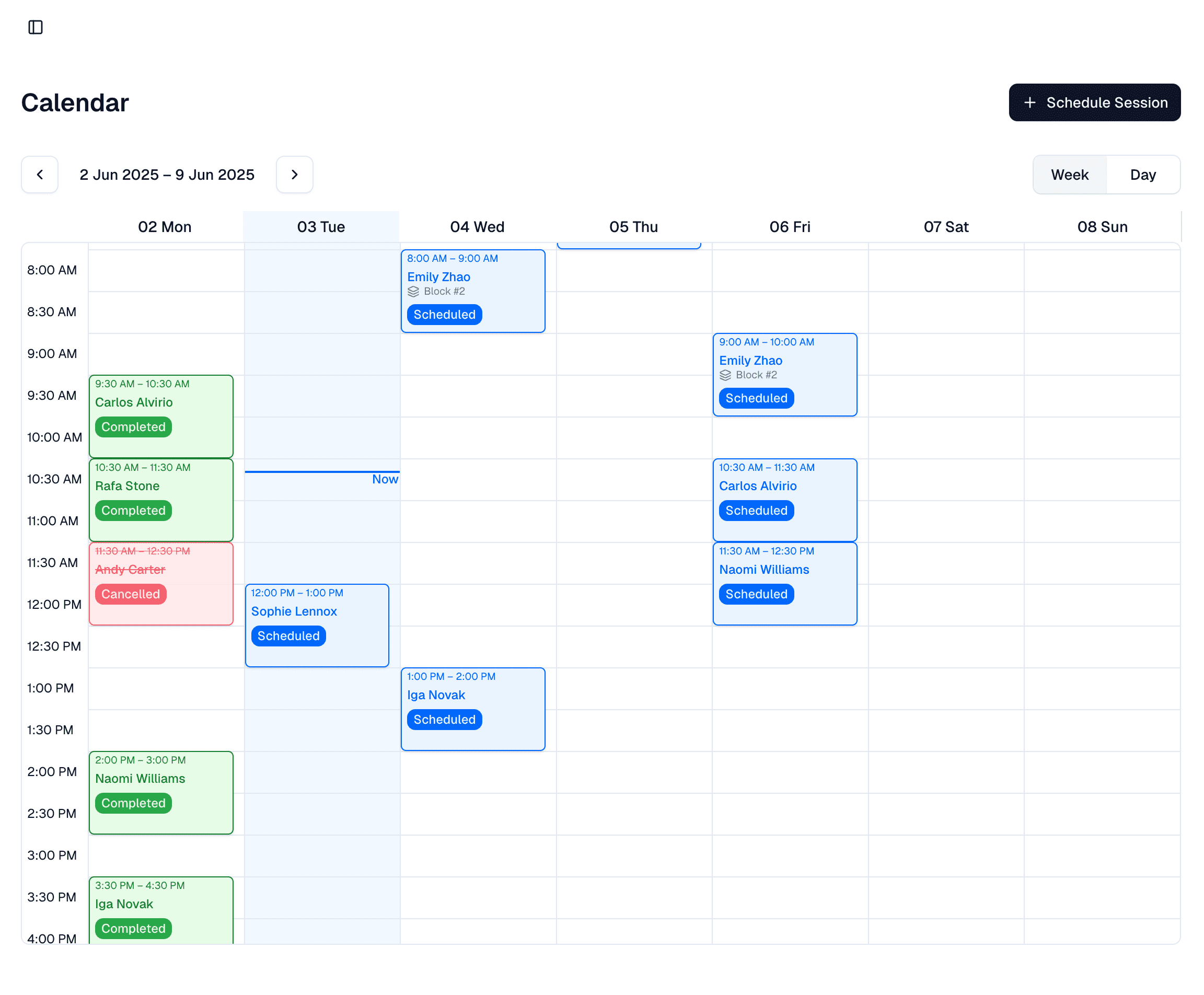Click the Scheduled badge on Iga Novak's Wednesday session

click(444, 719)
